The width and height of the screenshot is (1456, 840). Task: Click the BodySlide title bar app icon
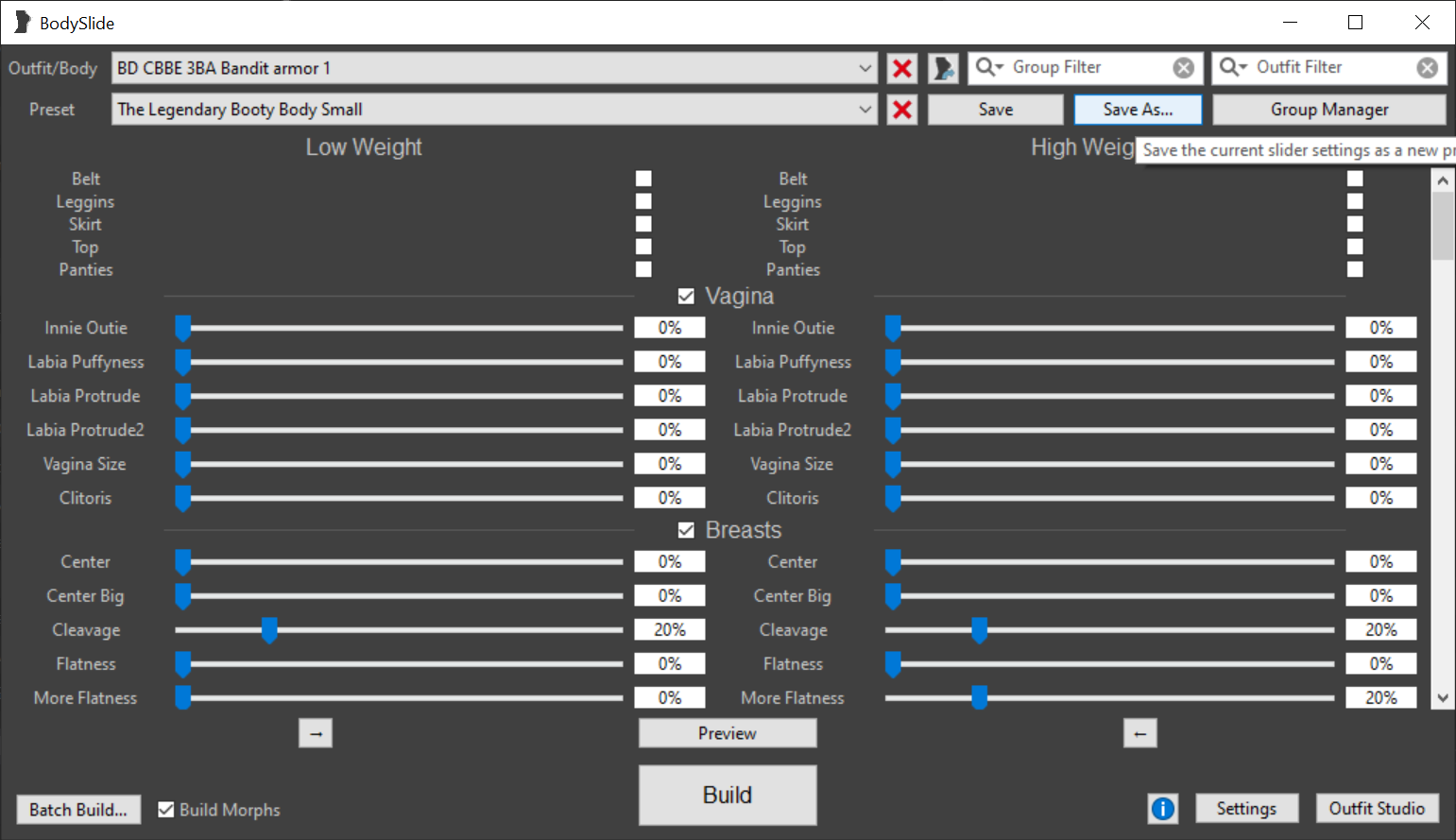click(x=22, y=23)
